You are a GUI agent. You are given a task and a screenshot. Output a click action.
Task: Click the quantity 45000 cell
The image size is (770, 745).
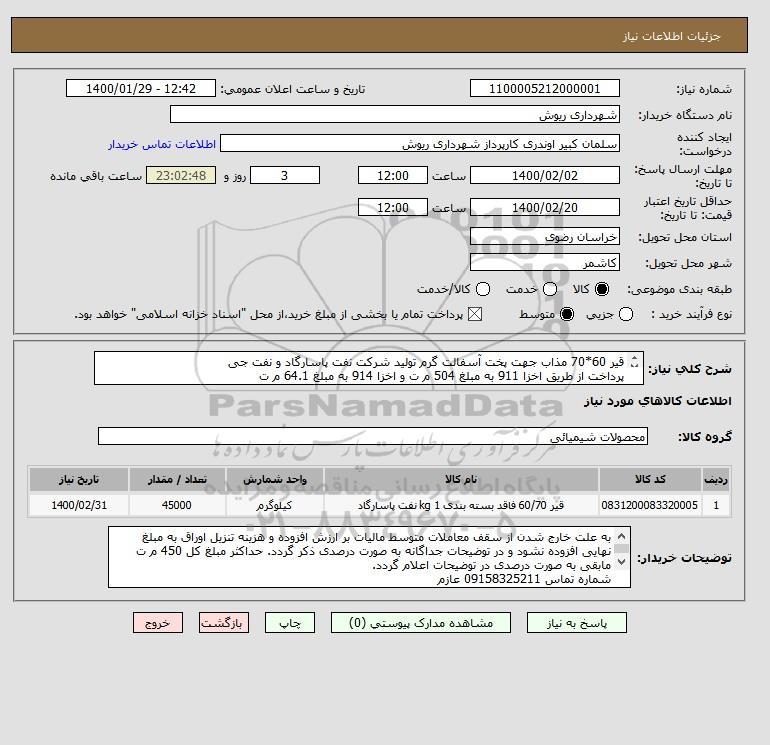(x=177, y=505)
